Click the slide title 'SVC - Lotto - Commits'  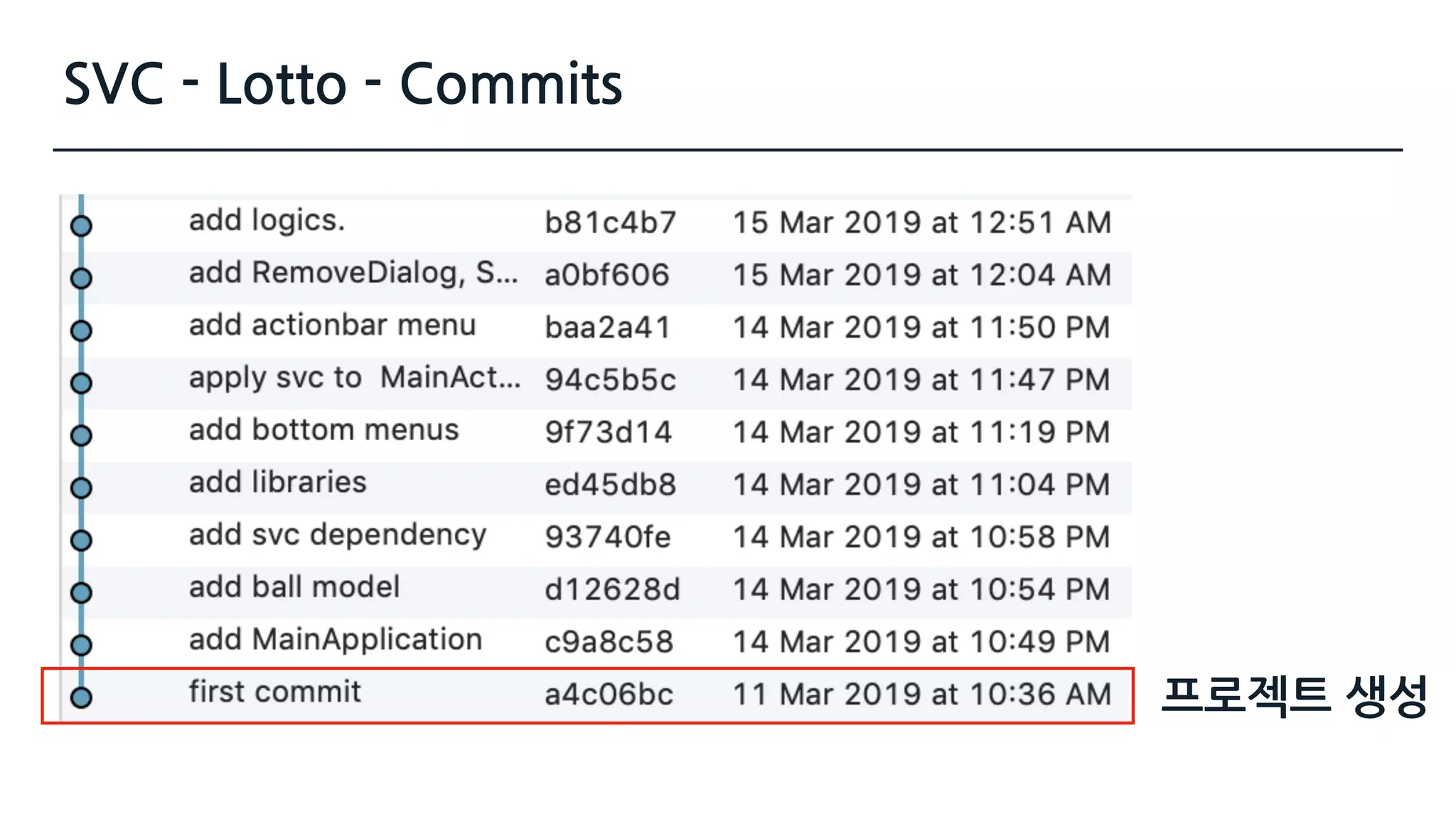(343, 83)
